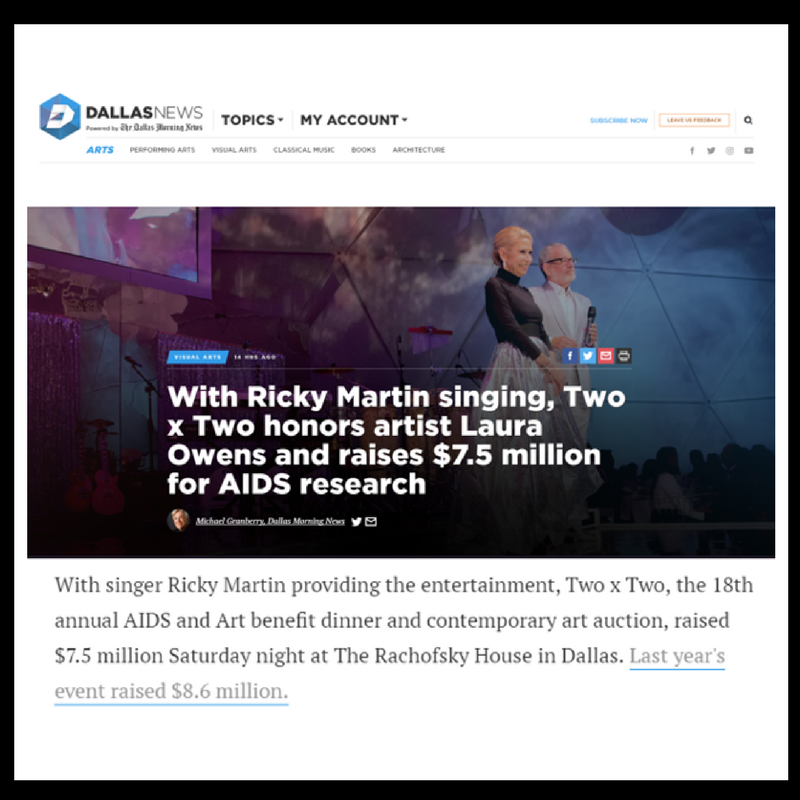The width and height of the screenshot is (800, 800).
Task: Open the header Facebook page icon
Action: click(692, 151)
